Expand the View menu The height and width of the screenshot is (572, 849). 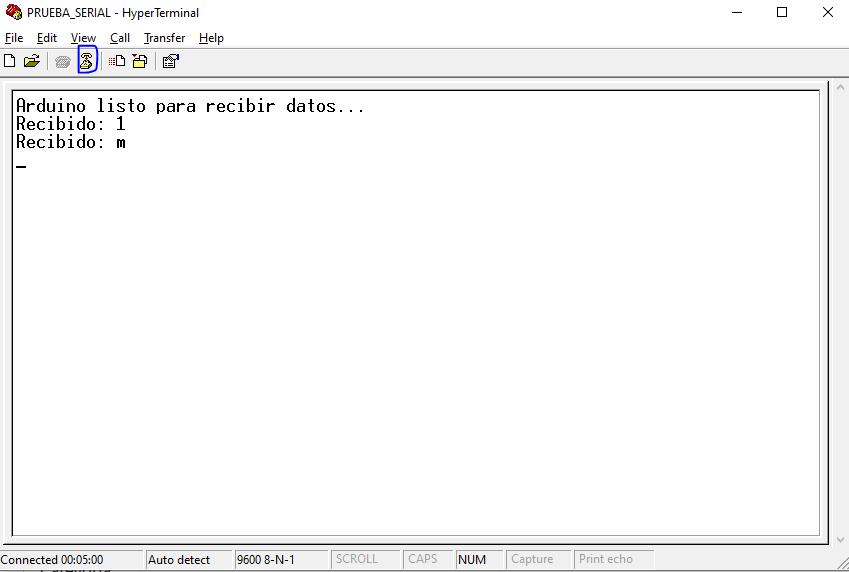[x=83, y=38]
